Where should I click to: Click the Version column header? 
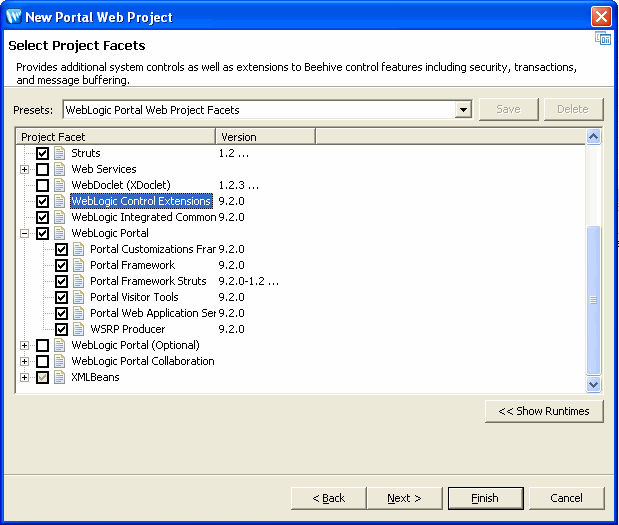(266, 137)
